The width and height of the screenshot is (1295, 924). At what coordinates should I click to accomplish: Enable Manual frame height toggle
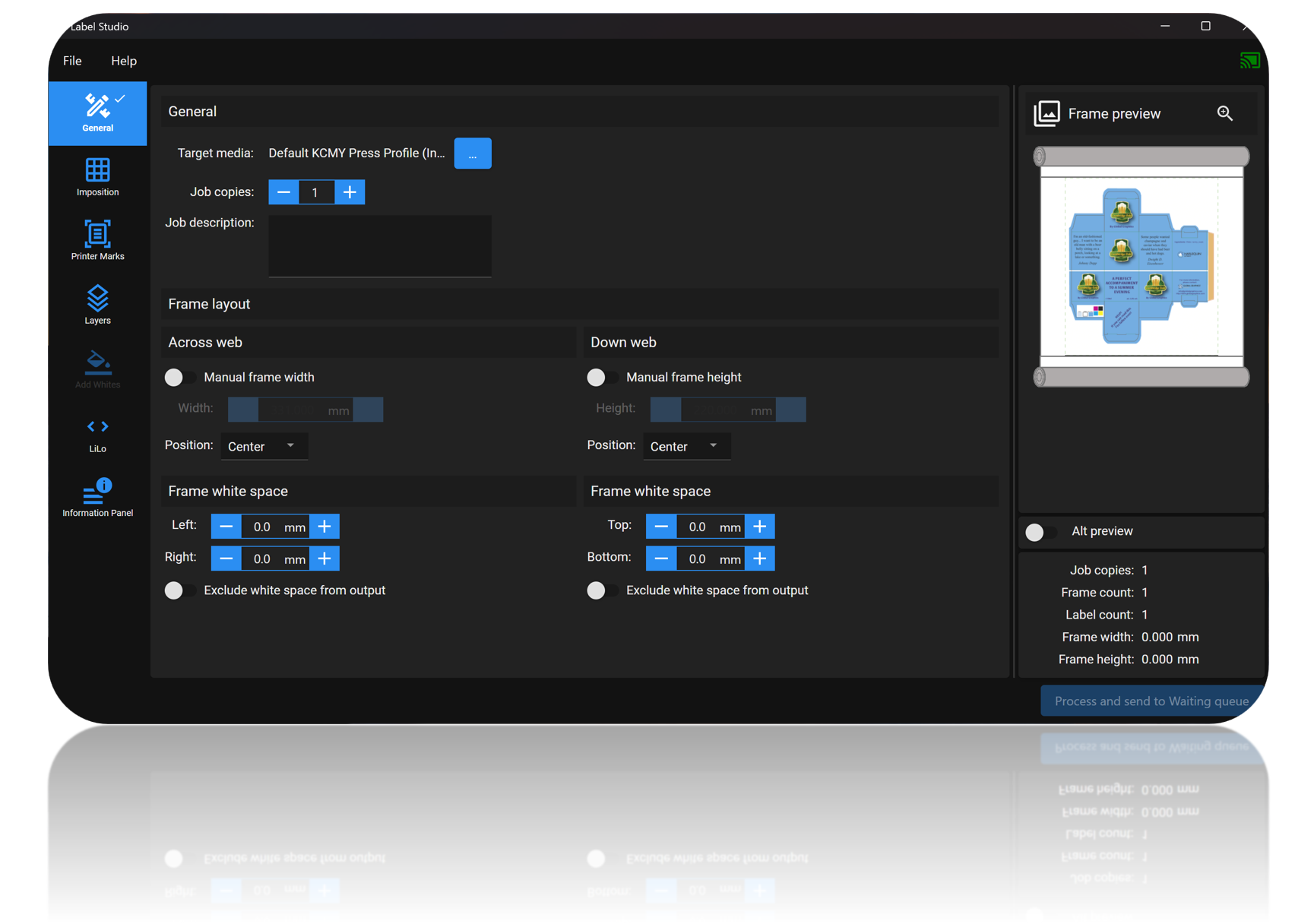pos(602,377)
